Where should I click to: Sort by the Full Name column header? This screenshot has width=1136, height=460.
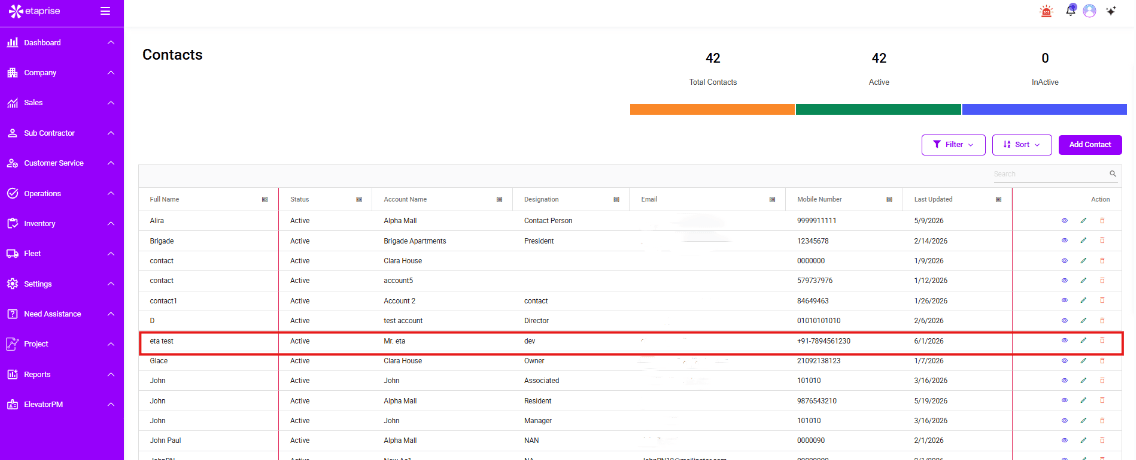164,199
